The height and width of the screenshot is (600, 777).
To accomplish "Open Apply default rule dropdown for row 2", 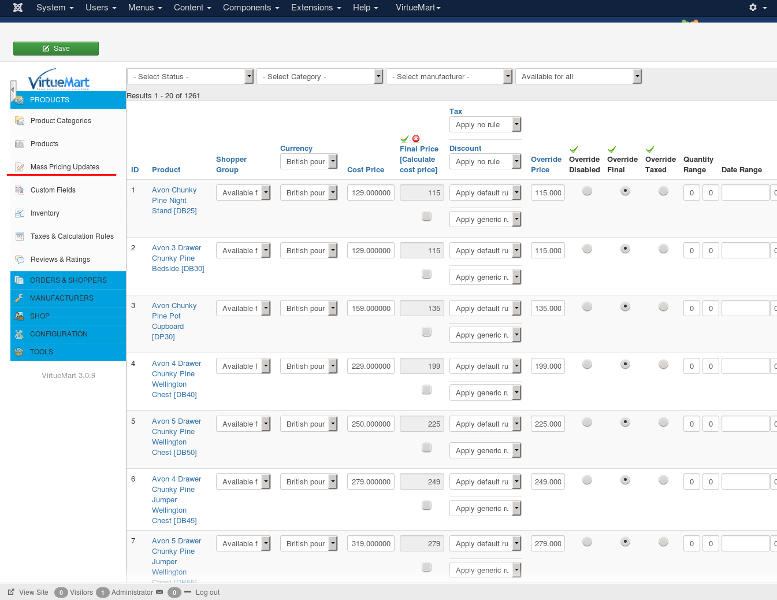I will pos(485,251).
